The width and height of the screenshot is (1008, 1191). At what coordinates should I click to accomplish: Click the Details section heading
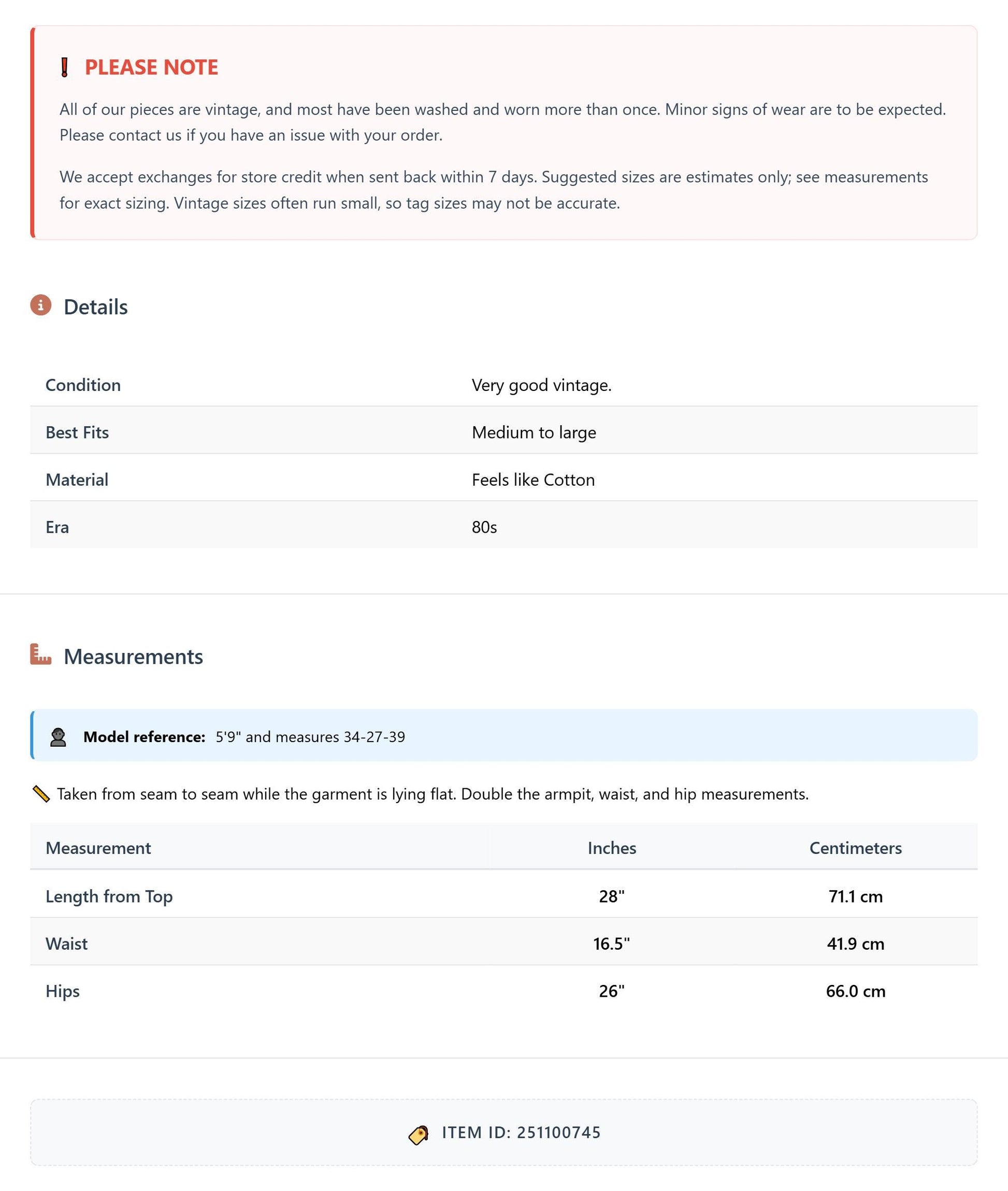(96, 307)
